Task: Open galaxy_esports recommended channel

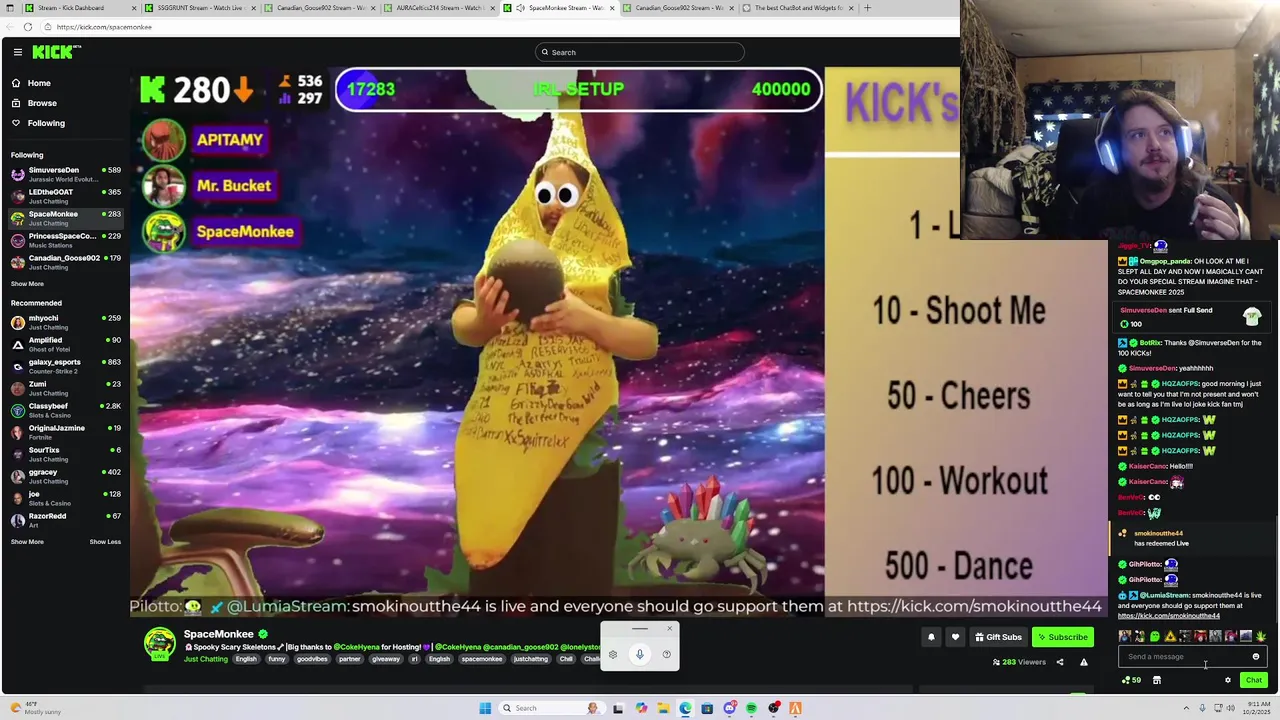Action: coord(65,366)
